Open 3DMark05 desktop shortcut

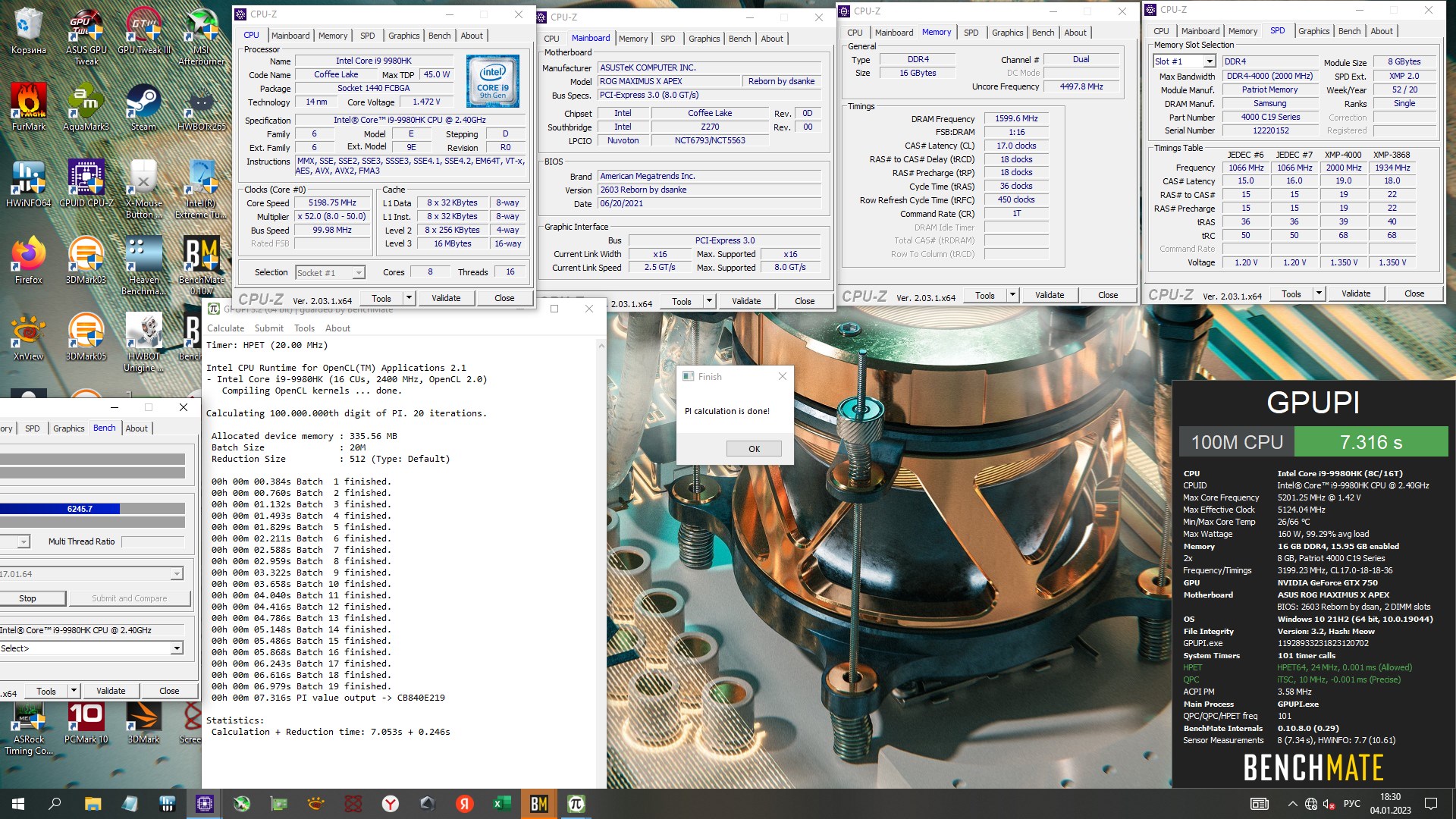click(x=86, y=337)
